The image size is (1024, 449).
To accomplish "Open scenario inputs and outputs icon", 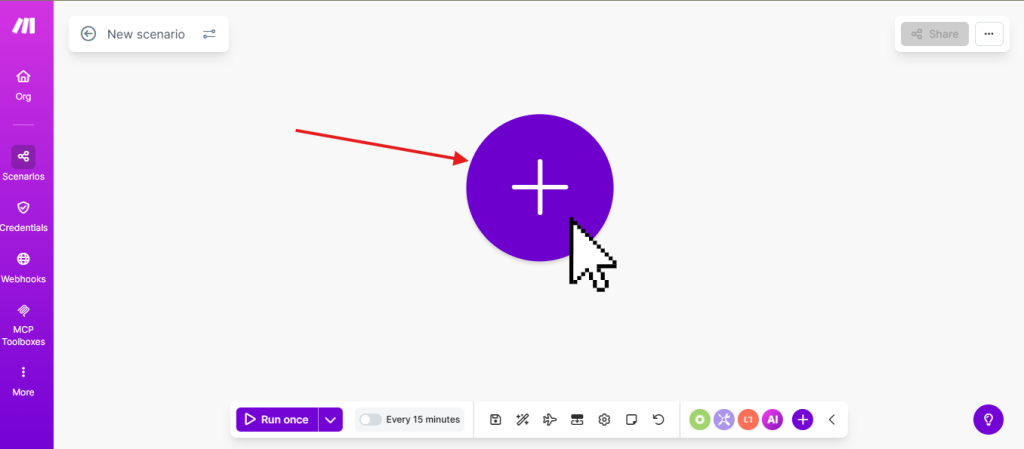I will point(577,420).
